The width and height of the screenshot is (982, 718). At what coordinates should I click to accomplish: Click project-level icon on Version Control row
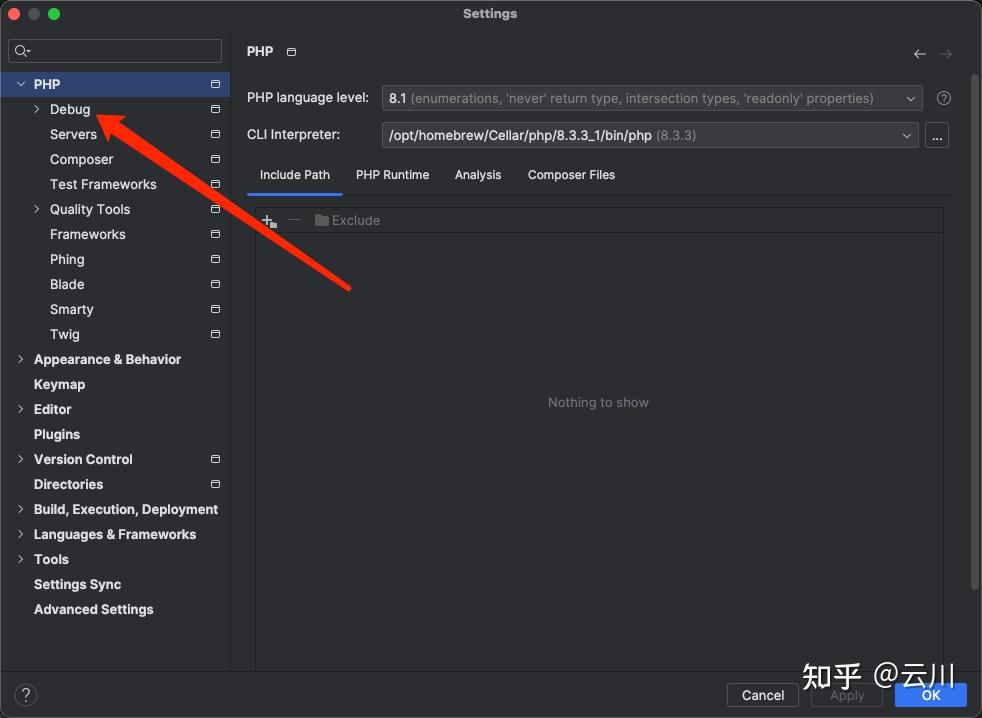tap(215, 459)
